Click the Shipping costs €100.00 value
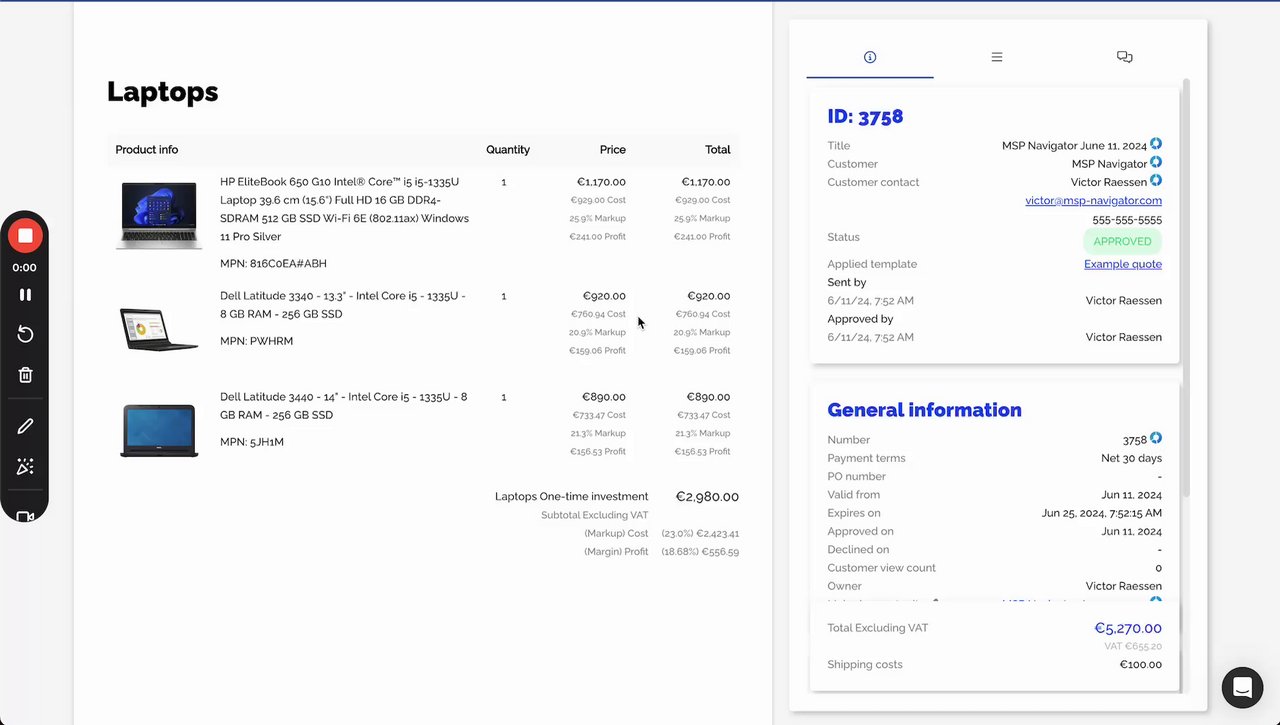The height and width of the screenshot is (725, 1280). (x=1140, y=664)
